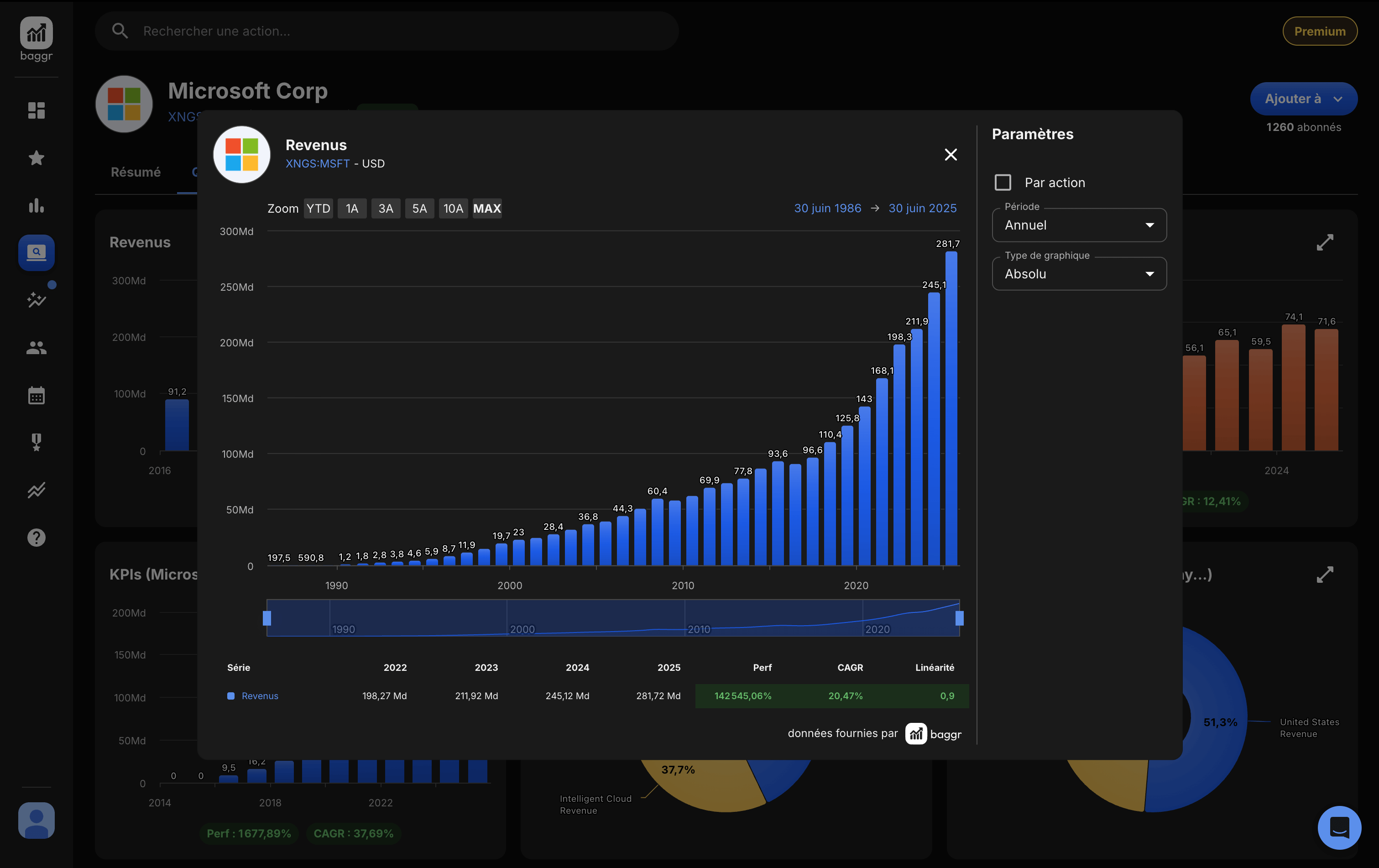Select the 5A zoom range

pyautogui.click(x=419, y=209)
